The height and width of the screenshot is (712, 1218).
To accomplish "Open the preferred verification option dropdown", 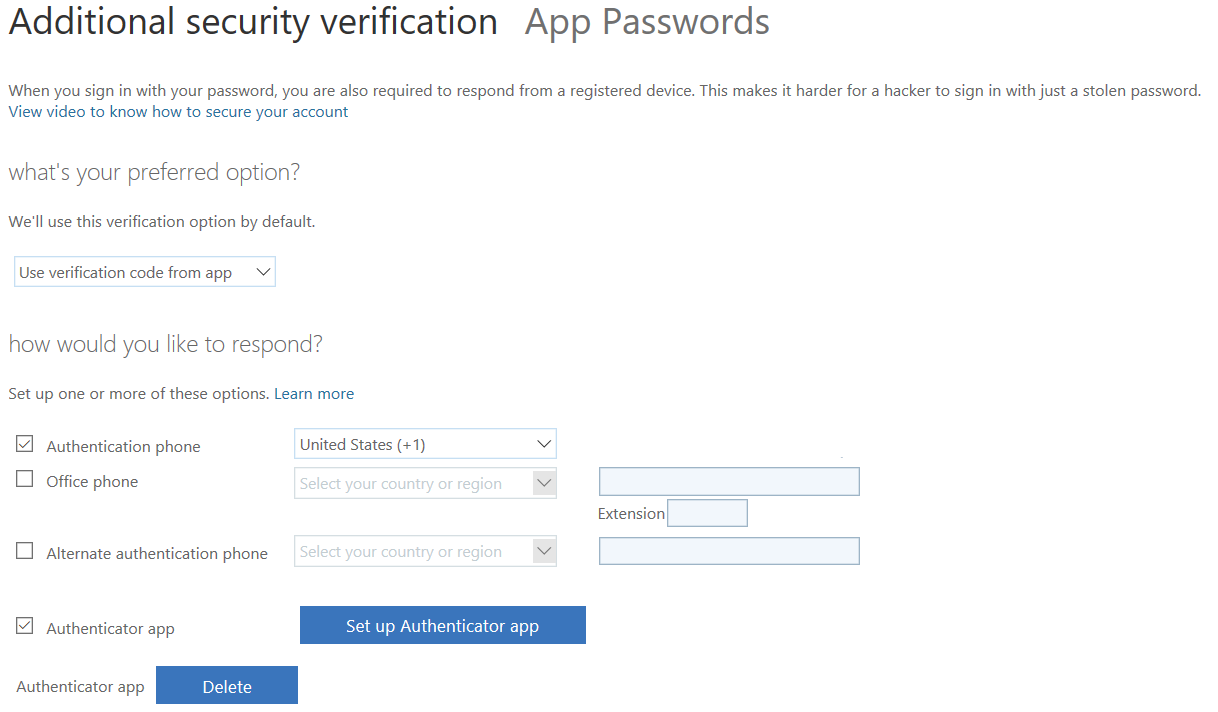I will pos(145,272).
